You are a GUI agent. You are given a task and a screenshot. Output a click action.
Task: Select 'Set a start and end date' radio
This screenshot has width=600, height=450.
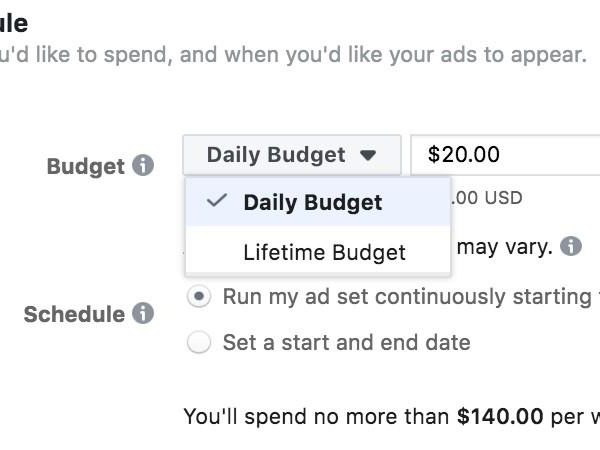[x=200, y=343]
